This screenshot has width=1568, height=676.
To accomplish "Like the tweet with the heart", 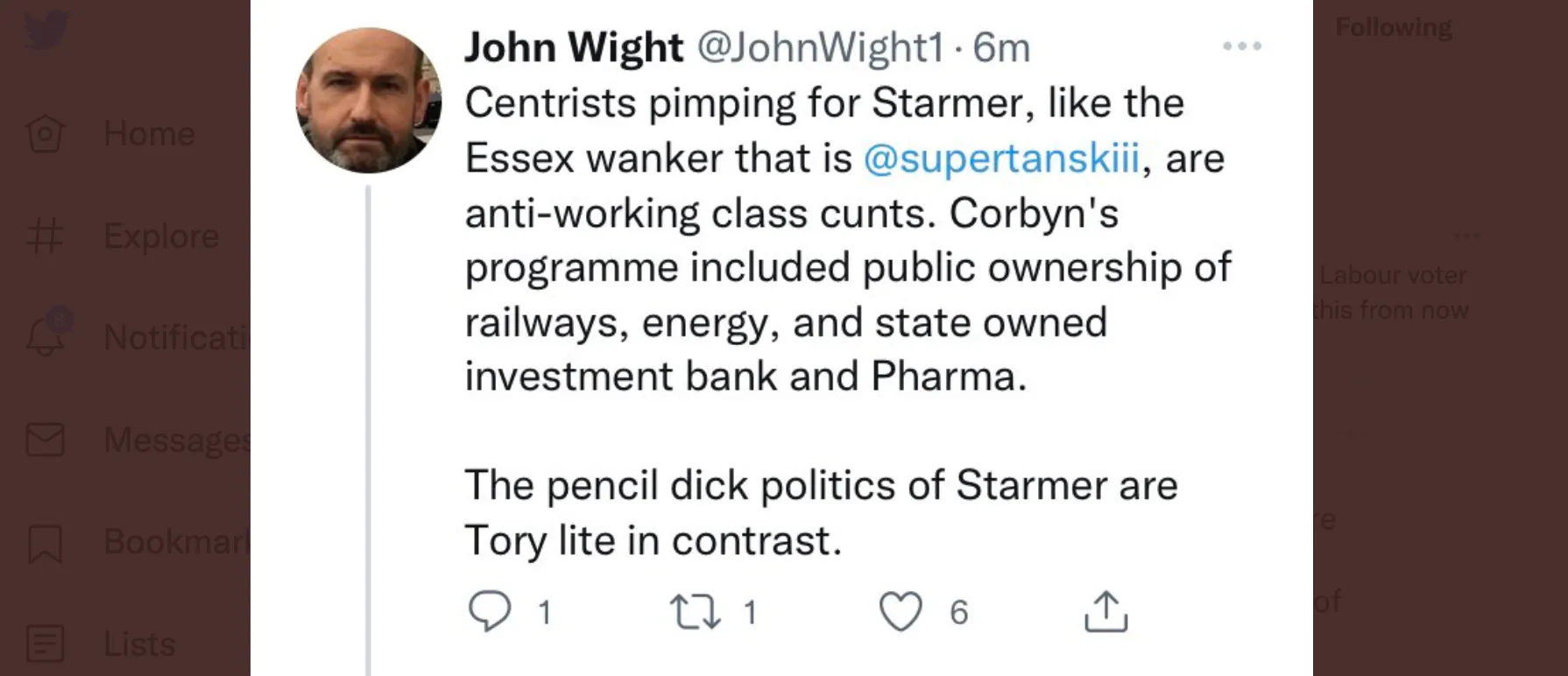I will tap(901, 611).
